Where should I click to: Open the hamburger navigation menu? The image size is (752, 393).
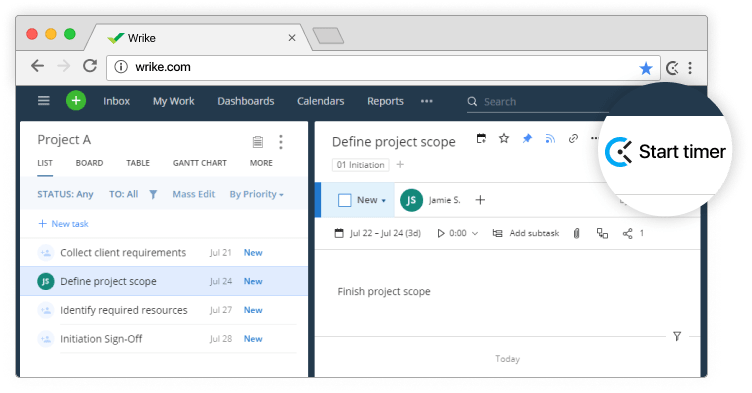pos(44,101)
